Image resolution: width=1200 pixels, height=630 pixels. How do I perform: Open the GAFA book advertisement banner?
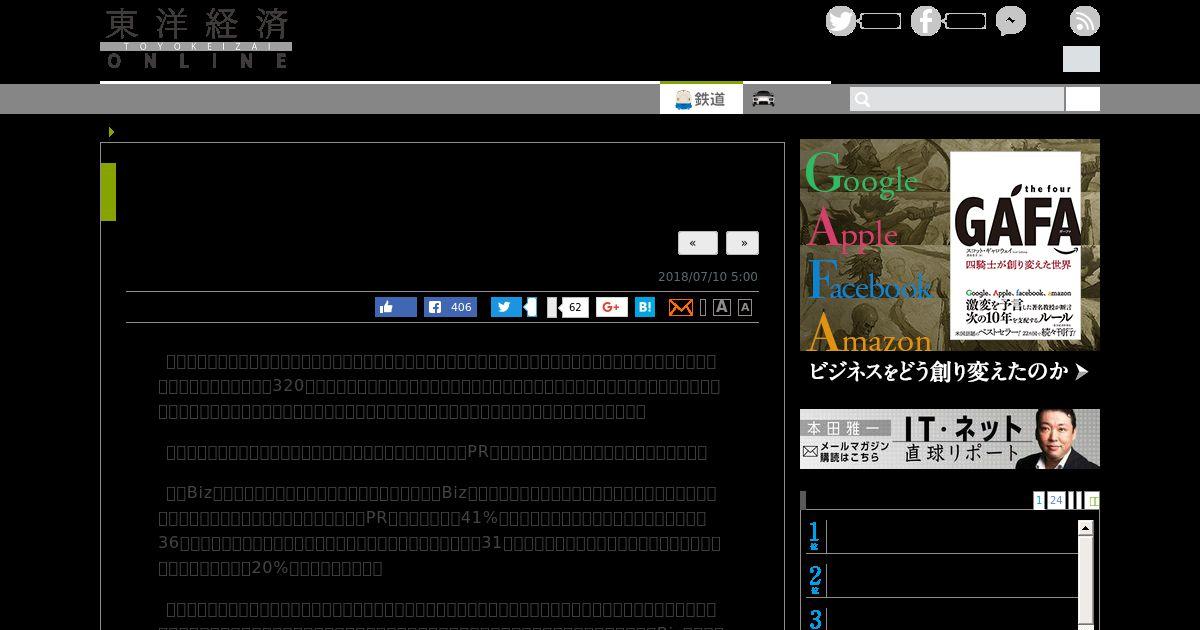point(950,263)
